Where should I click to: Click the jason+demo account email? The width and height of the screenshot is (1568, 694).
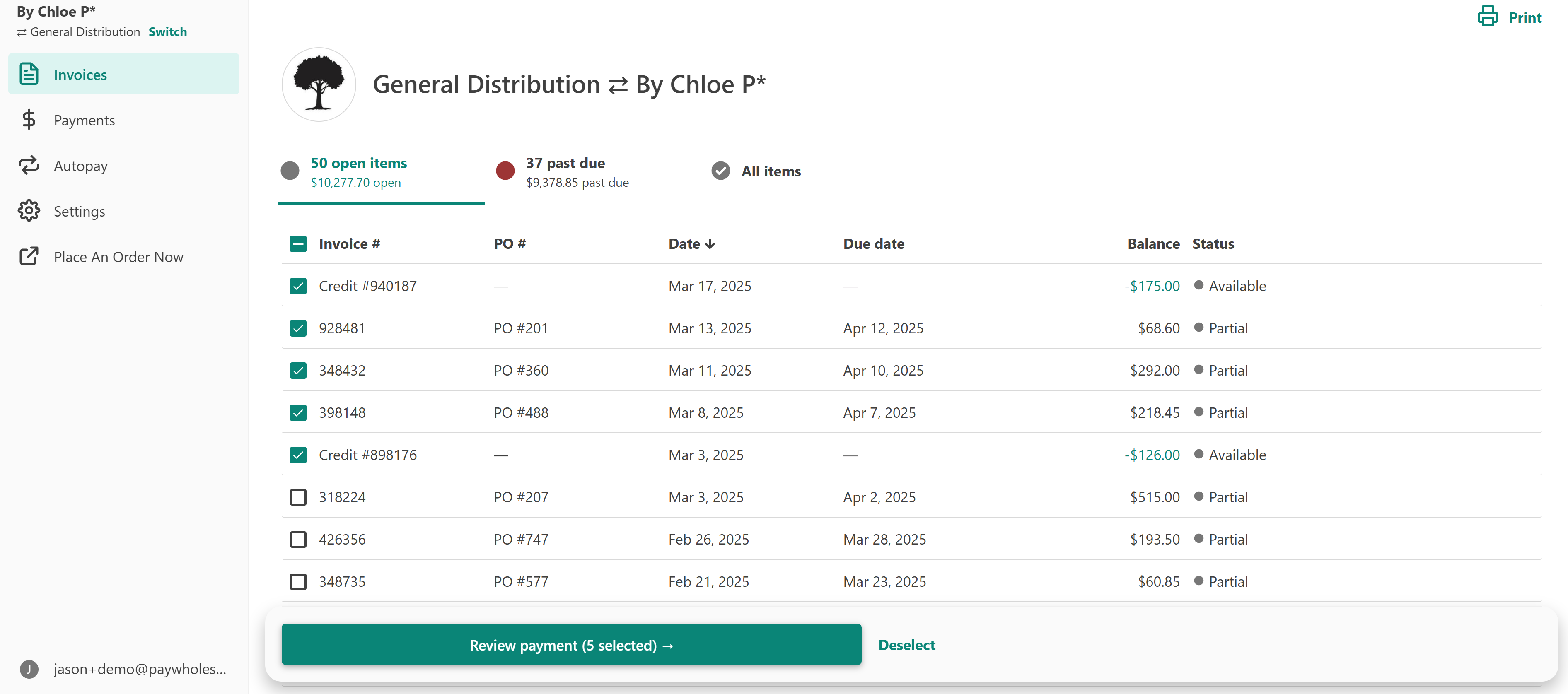point(140,669)
